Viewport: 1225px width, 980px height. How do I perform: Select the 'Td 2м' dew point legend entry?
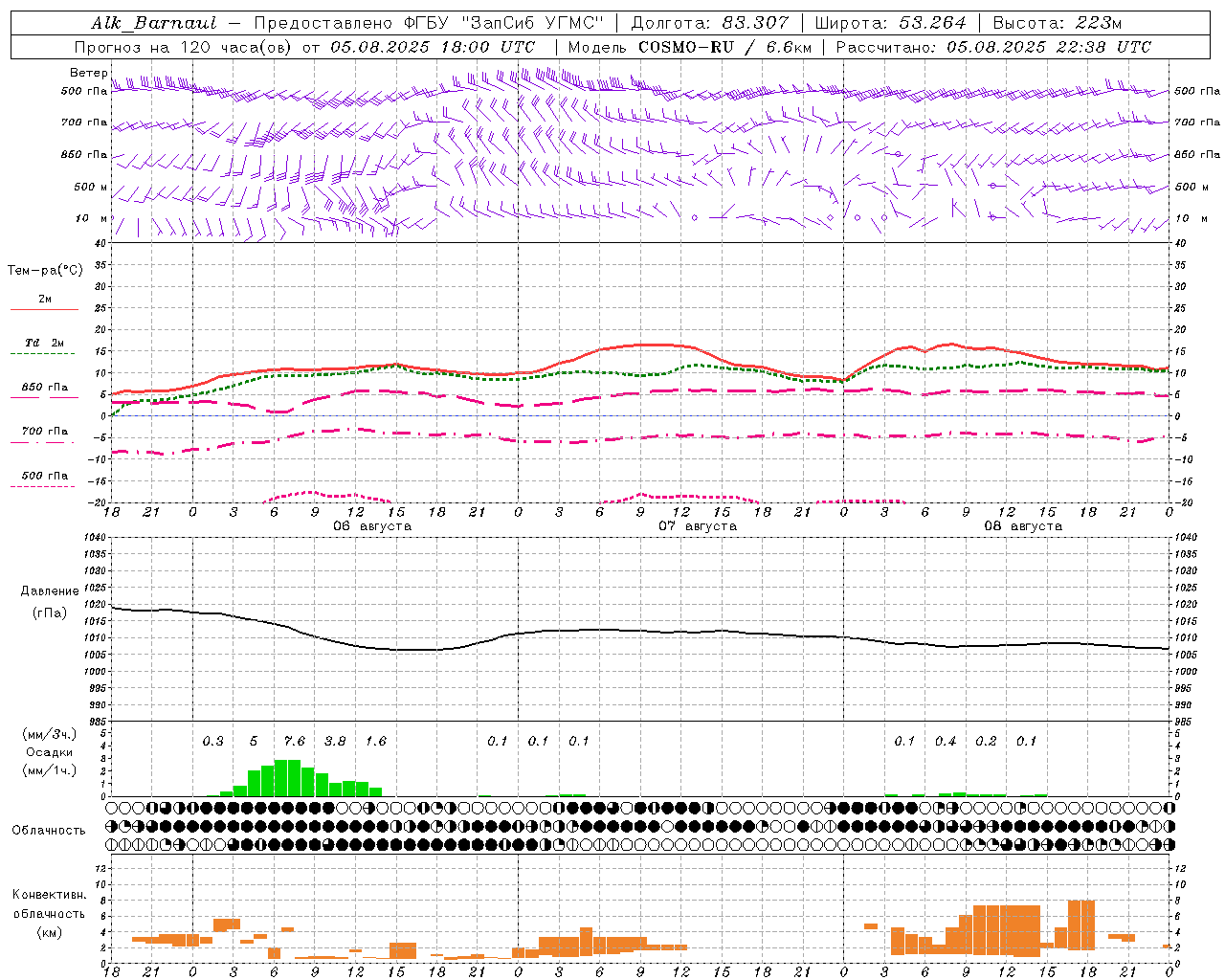pyautogui.click(x=44, y=343)
